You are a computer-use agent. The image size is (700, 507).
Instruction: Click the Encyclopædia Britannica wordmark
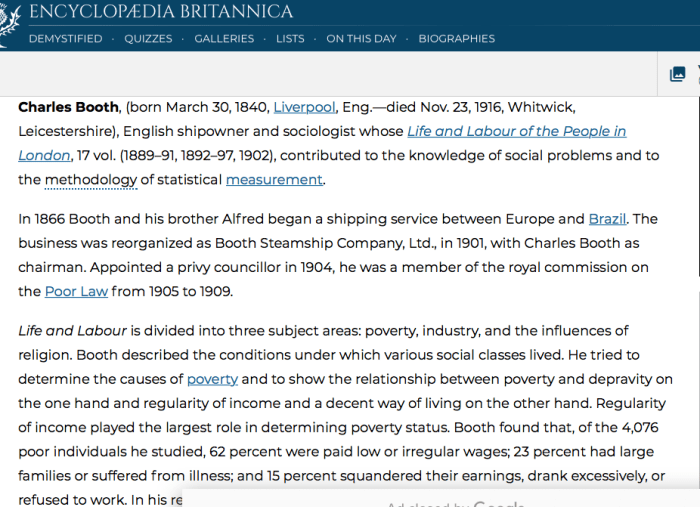[x=161, y=12]
